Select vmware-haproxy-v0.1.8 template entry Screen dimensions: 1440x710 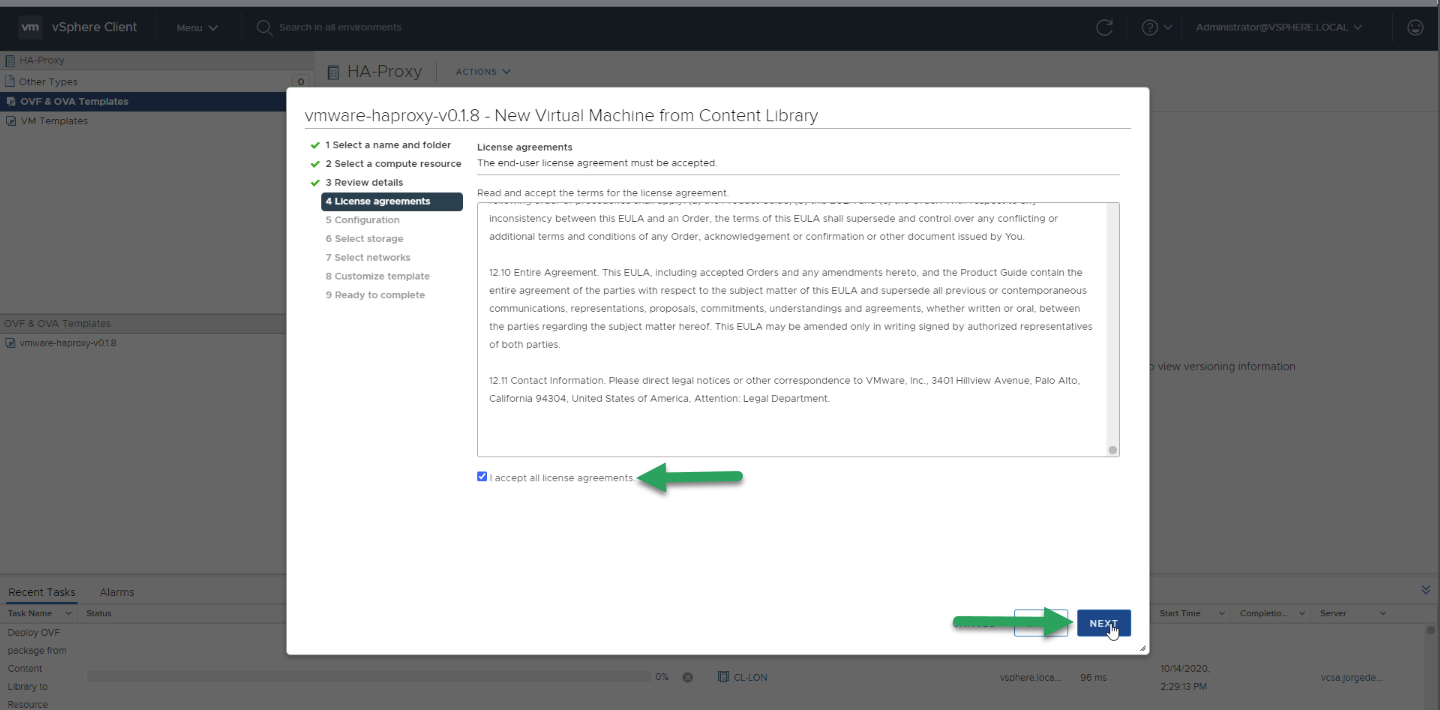(x=68, y=343)
